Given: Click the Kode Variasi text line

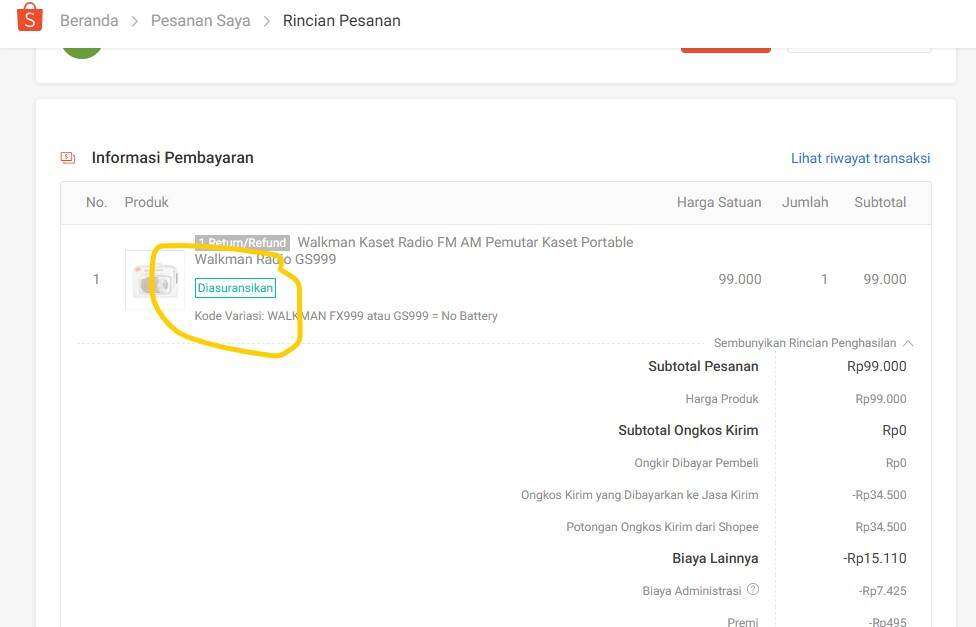Looking at the screenshot, I should pos(346,316).
